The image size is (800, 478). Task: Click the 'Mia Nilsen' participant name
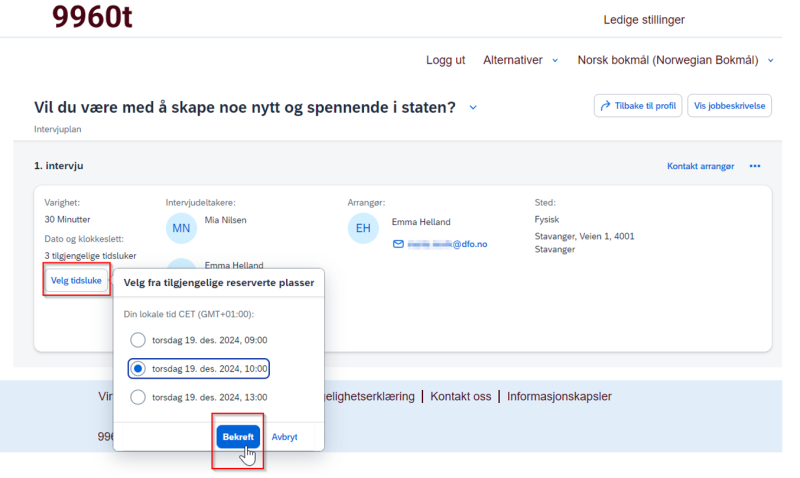(226, 220)
